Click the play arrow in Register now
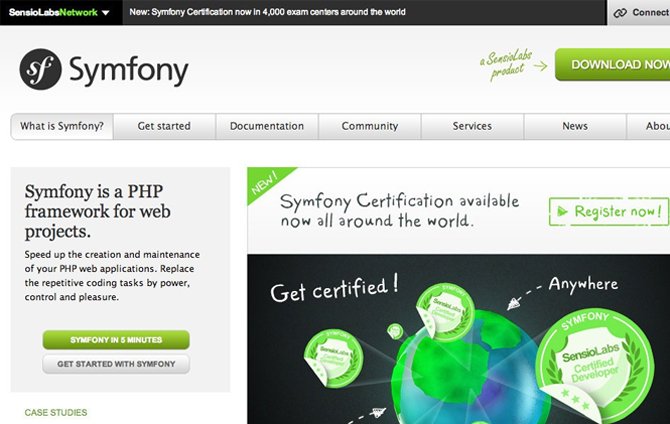The height and width of the screenshot is (424, 670). pyautogui.click(x=562, y=211)
